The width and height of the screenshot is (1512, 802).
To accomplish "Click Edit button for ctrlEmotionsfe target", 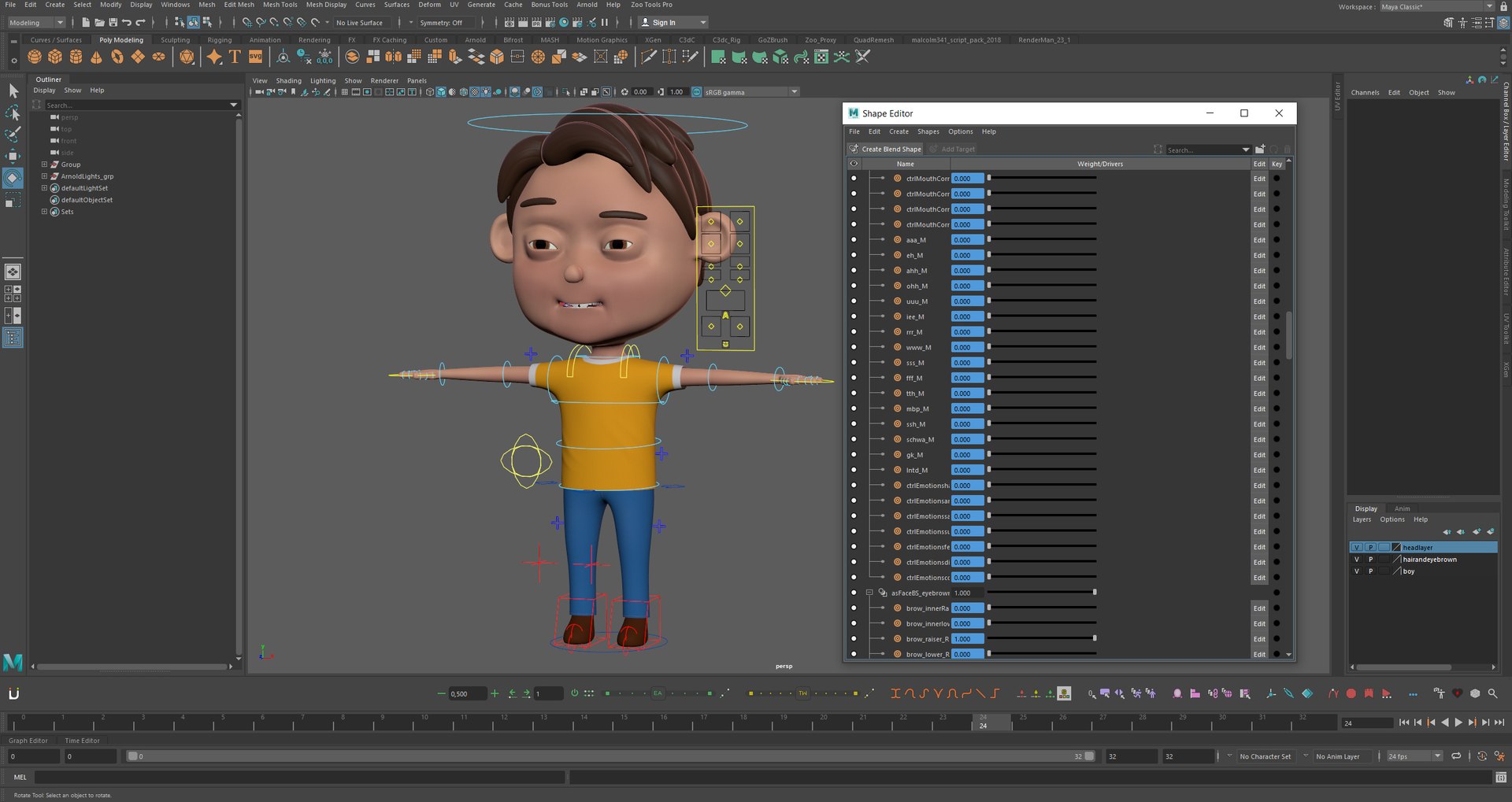I will coord(1259,547).
